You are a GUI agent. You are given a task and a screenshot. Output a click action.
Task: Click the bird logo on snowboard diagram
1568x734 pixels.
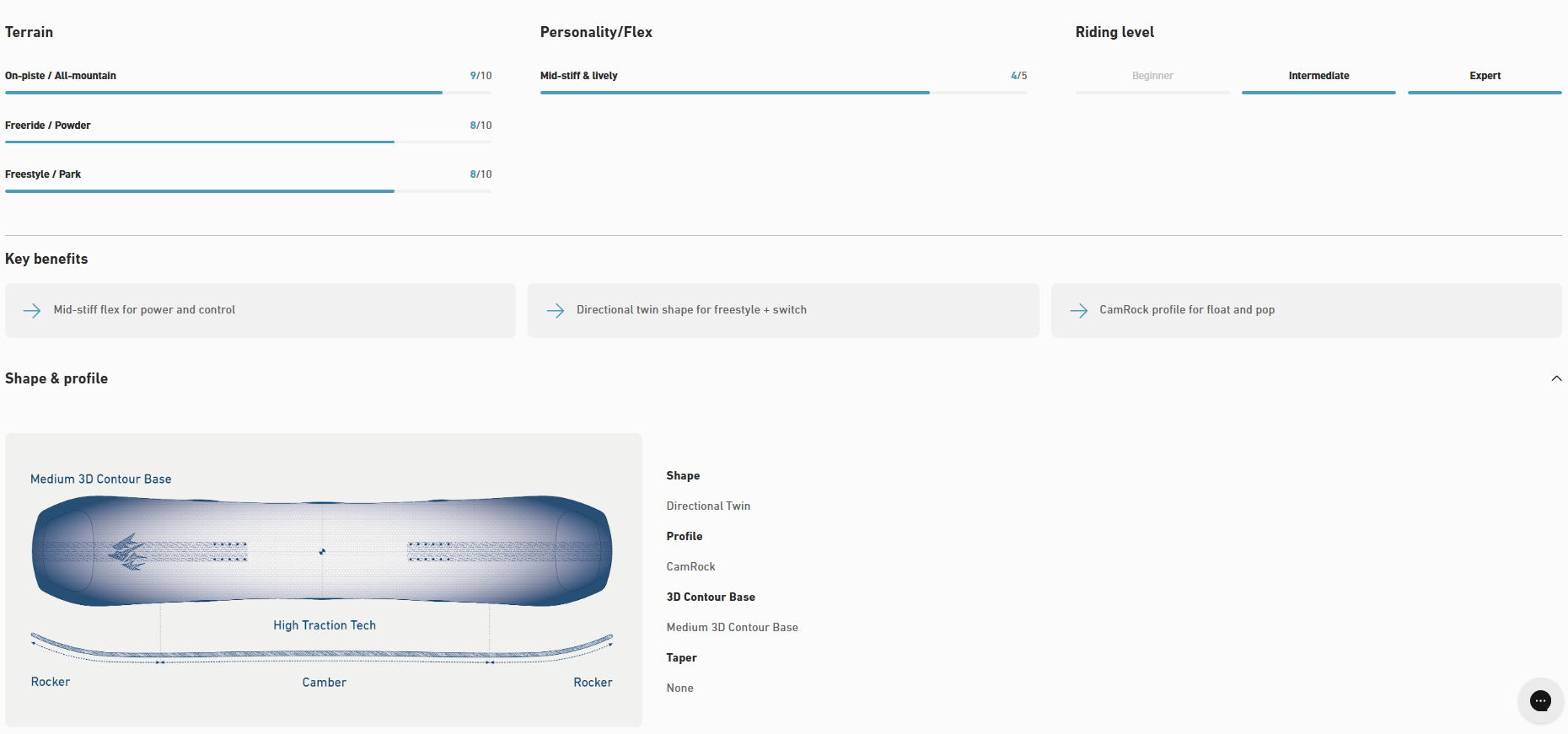point(128,552)
